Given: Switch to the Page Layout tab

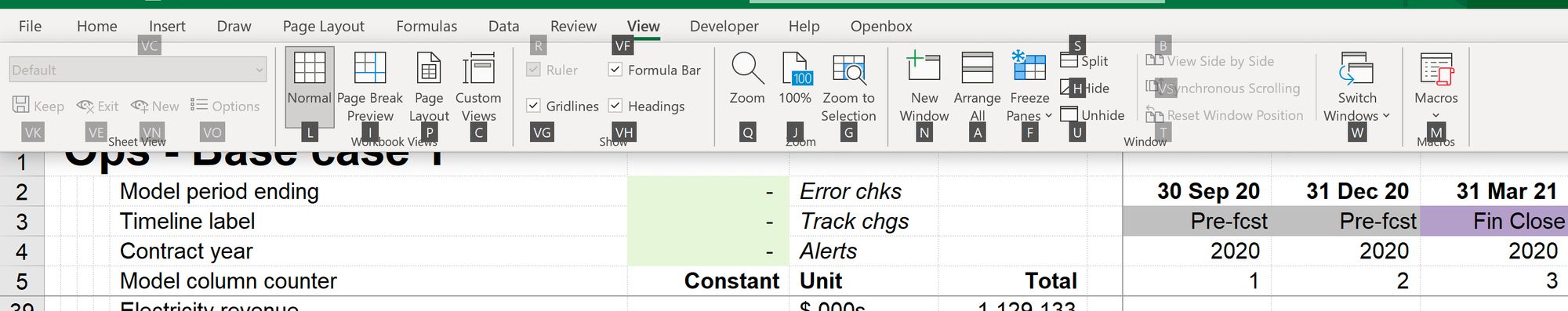Looking at the screenshot, I should (323, 27).
